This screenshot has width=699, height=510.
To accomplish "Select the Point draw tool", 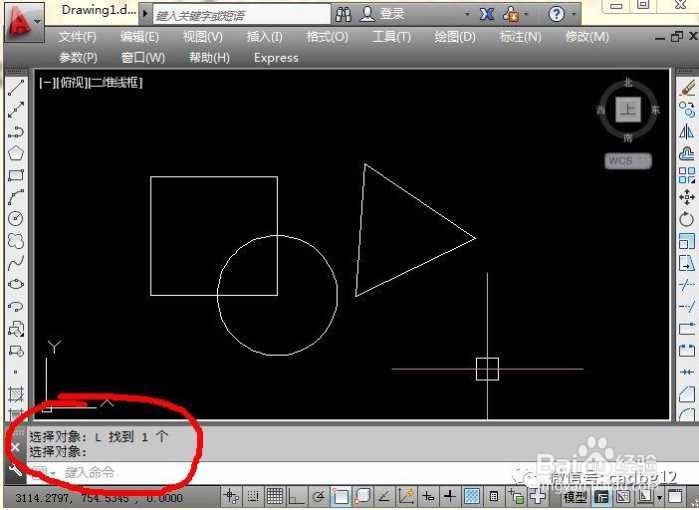I will (x=16, y=372).
